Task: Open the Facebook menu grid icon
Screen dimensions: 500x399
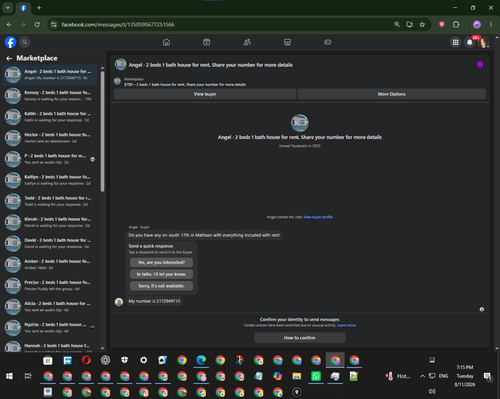Action: click(455, 42)
